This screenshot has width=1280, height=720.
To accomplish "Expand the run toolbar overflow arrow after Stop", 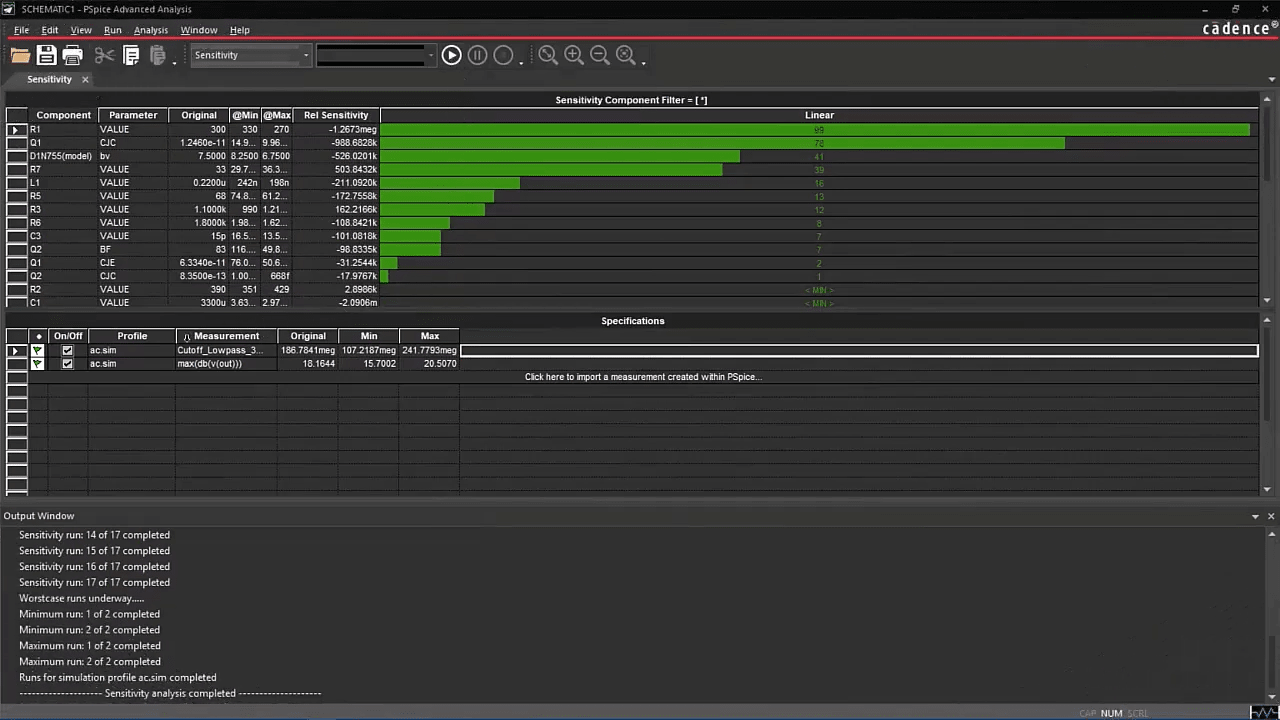I will pos(521,62).
